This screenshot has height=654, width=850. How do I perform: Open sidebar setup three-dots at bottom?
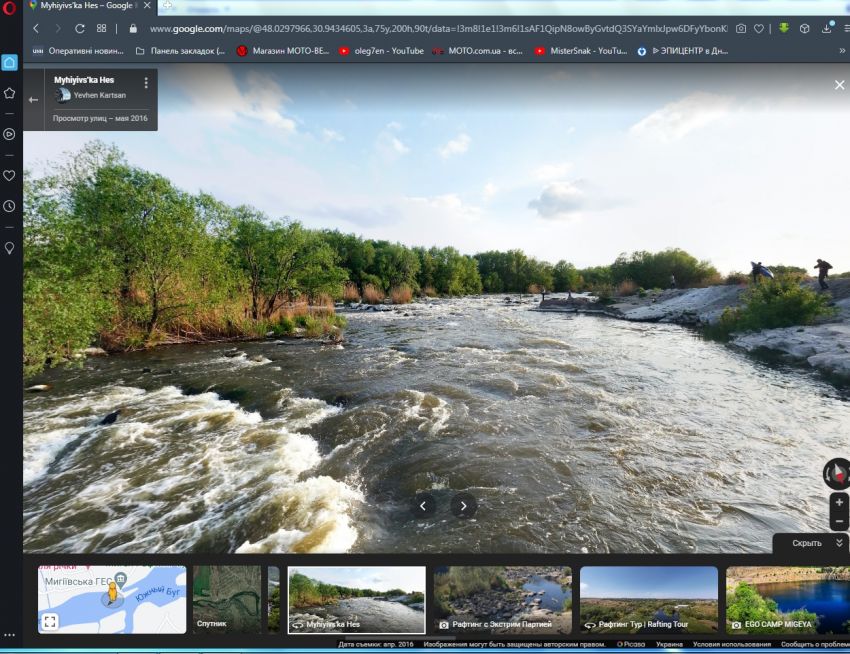point(9,635)
